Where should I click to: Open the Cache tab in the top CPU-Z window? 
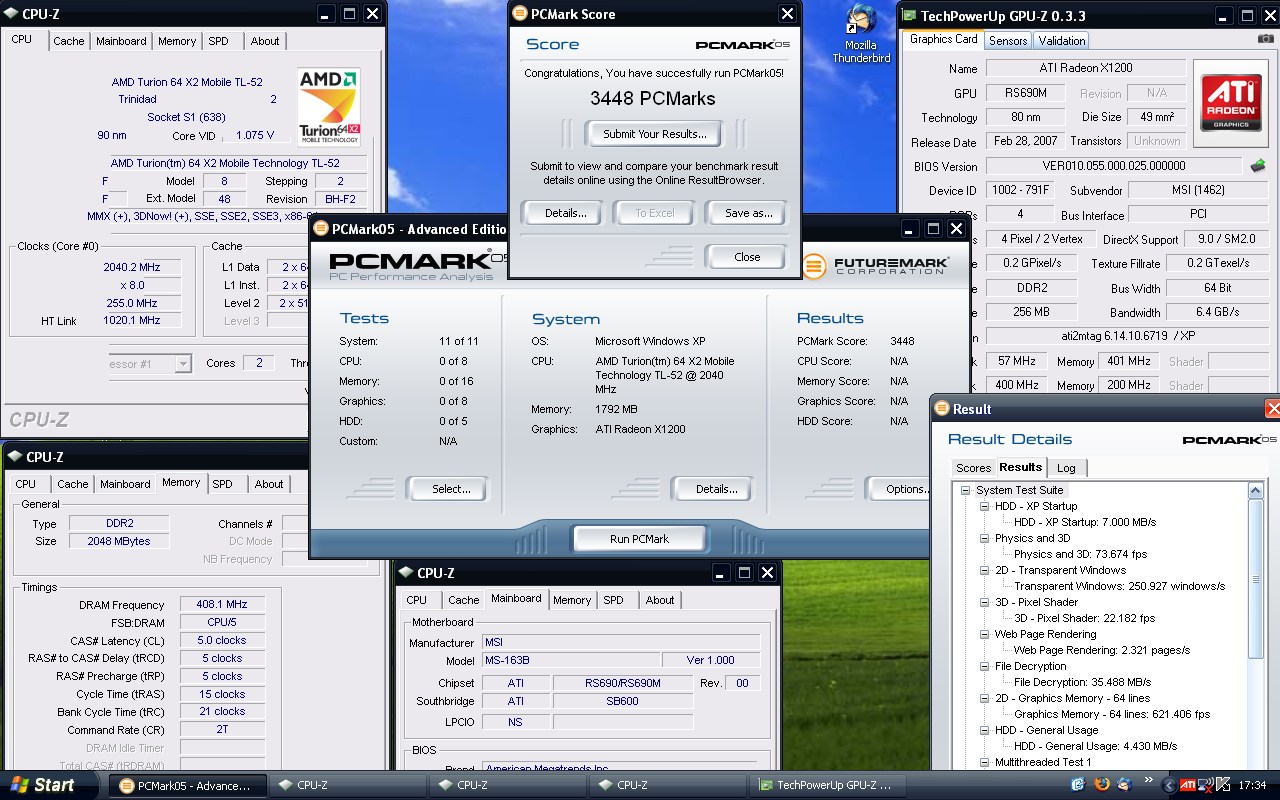coord(69,41)
